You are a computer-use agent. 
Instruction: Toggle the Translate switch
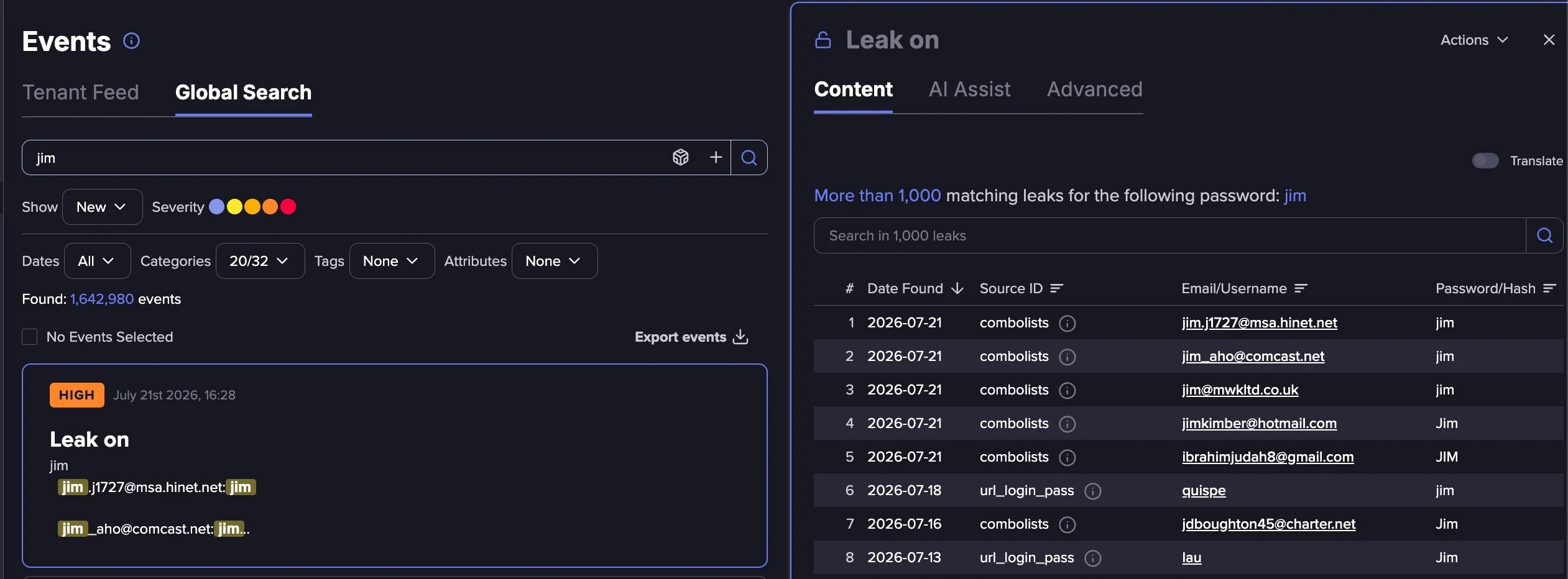click(1485, 161)
